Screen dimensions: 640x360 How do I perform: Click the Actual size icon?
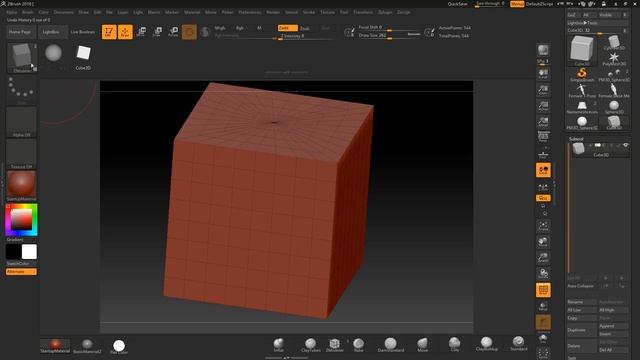coord(543,106)
